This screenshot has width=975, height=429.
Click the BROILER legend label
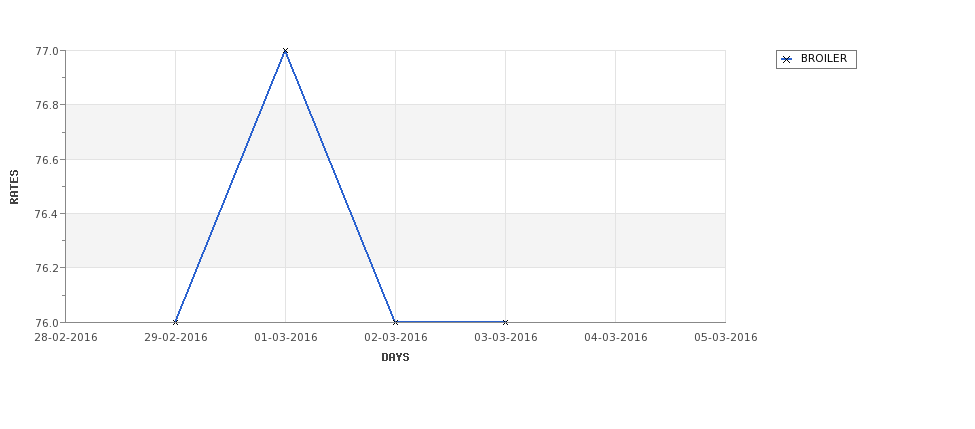(824, 58)
